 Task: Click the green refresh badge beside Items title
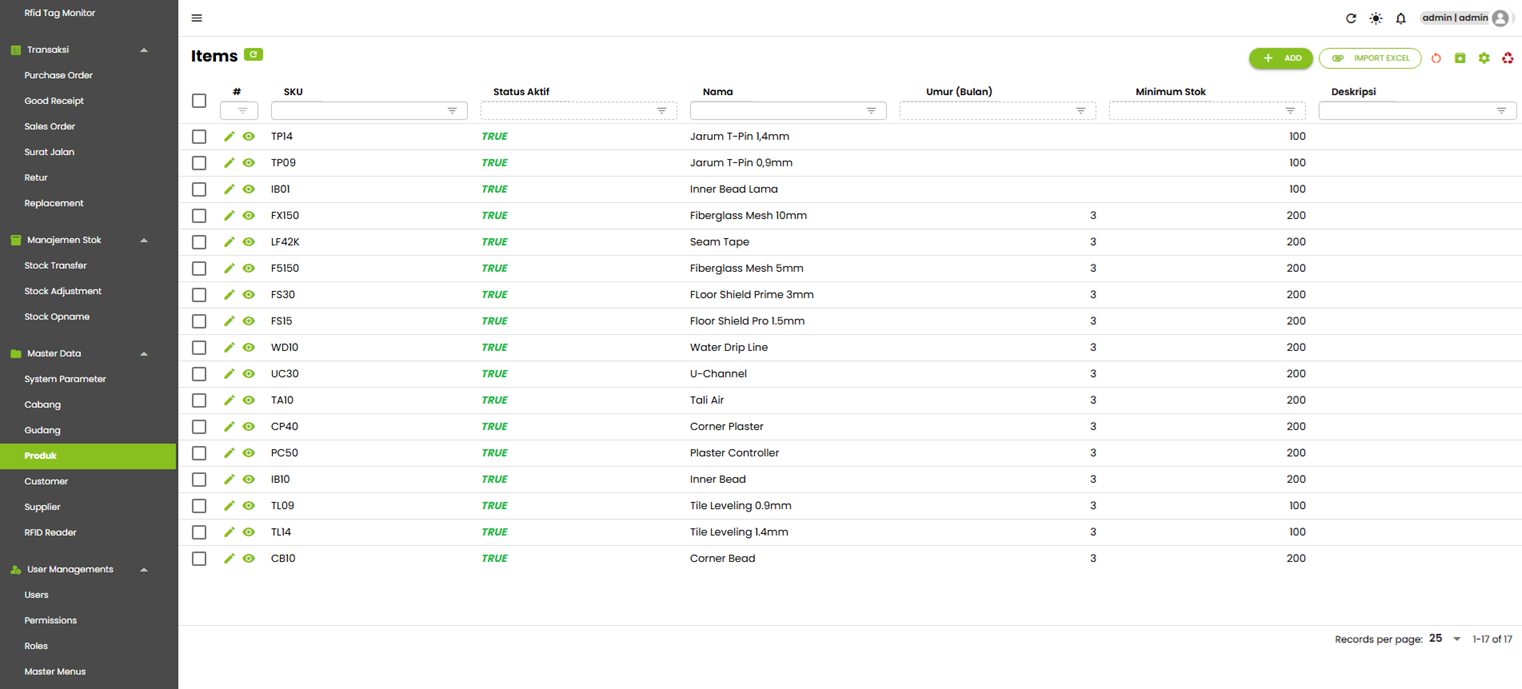253,55
